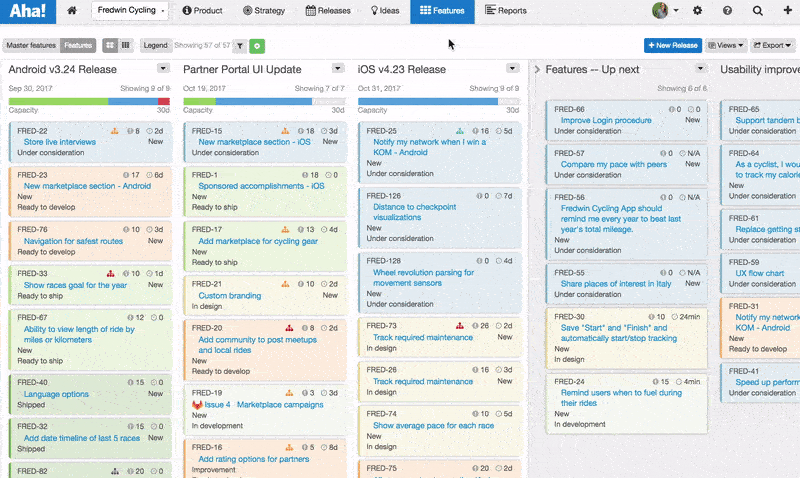
Task: Click the New Release button
Action: (x=673, y=45)
